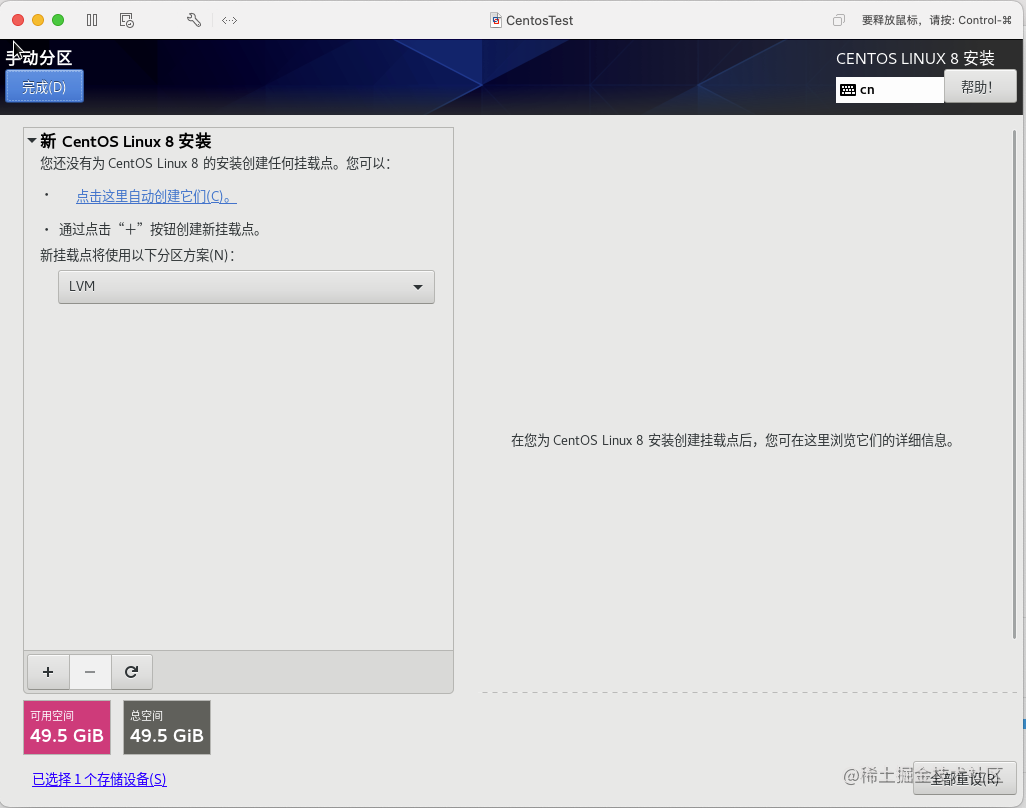The width and height of the screenshot is (1026, 808).
Task: Add a new mount point with plus
Action: click(x=48, y=672)
